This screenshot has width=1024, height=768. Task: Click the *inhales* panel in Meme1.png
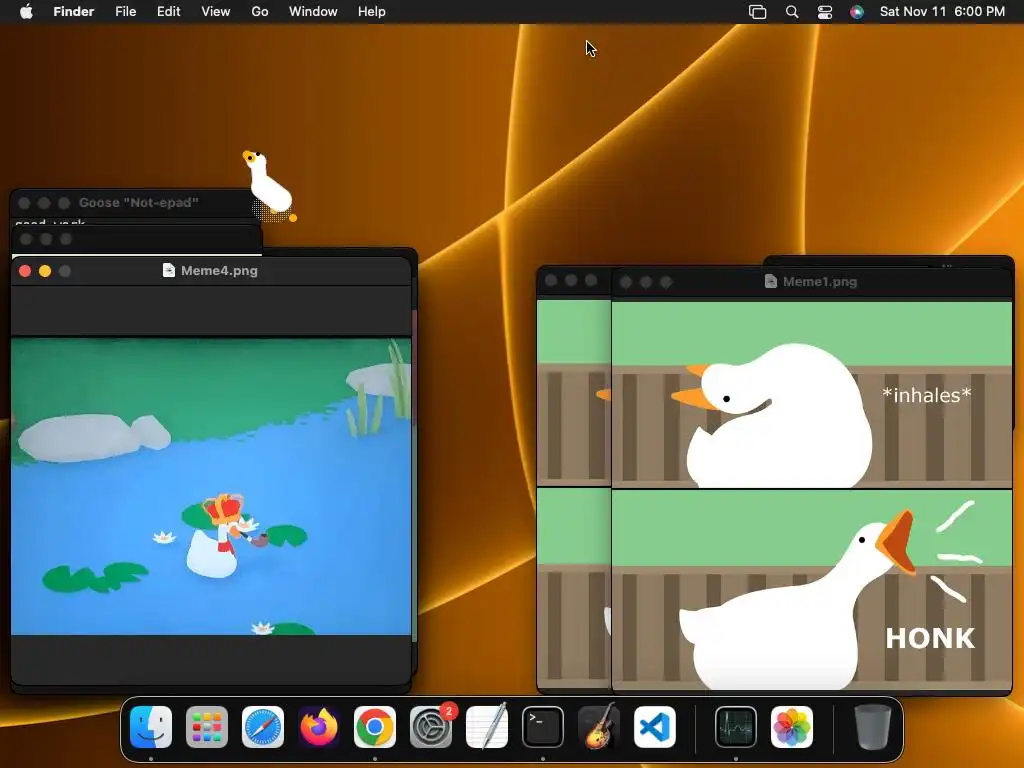click(812, 394)
